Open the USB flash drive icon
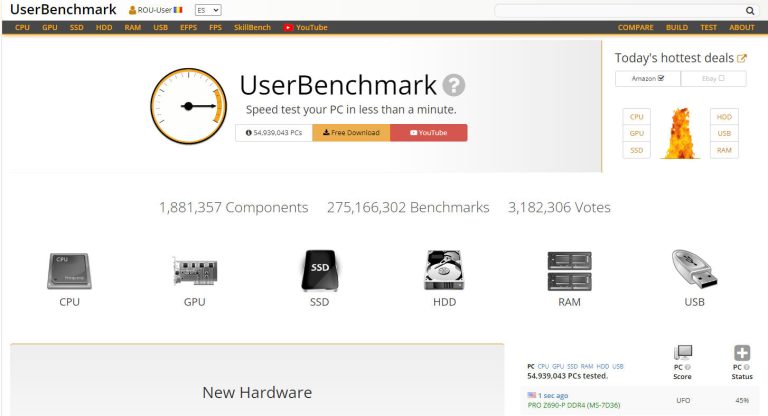768x416 pixels. click(x=694, y=269)
